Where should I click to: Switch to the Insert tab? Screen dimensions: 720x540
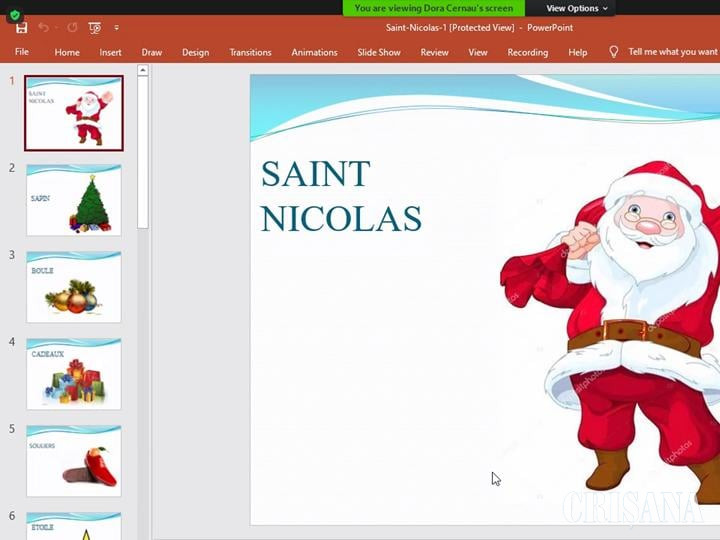(x=110, y=52)
